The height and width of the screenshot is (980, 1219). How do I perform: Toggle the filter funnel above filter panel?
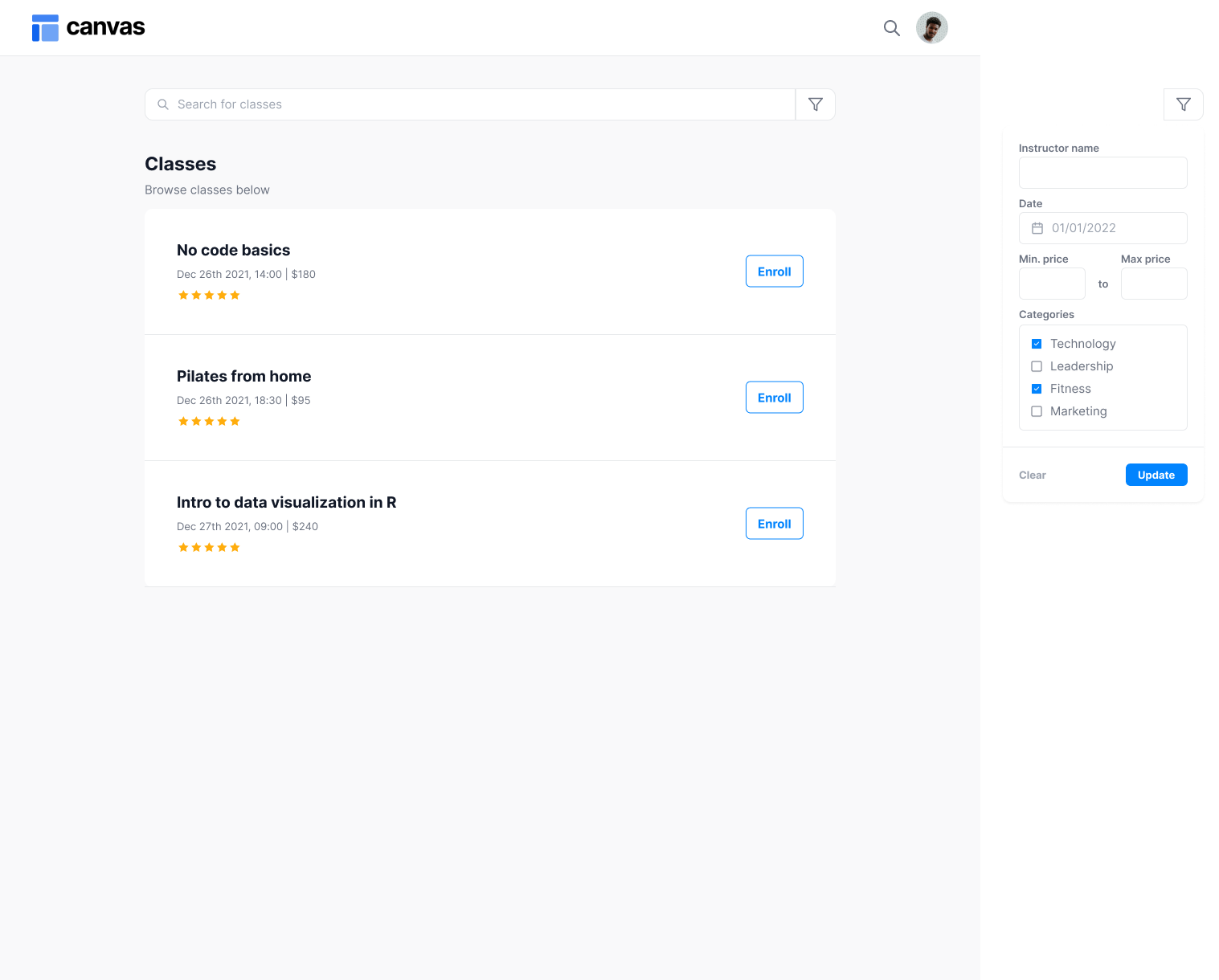[x=1183, y=104]
